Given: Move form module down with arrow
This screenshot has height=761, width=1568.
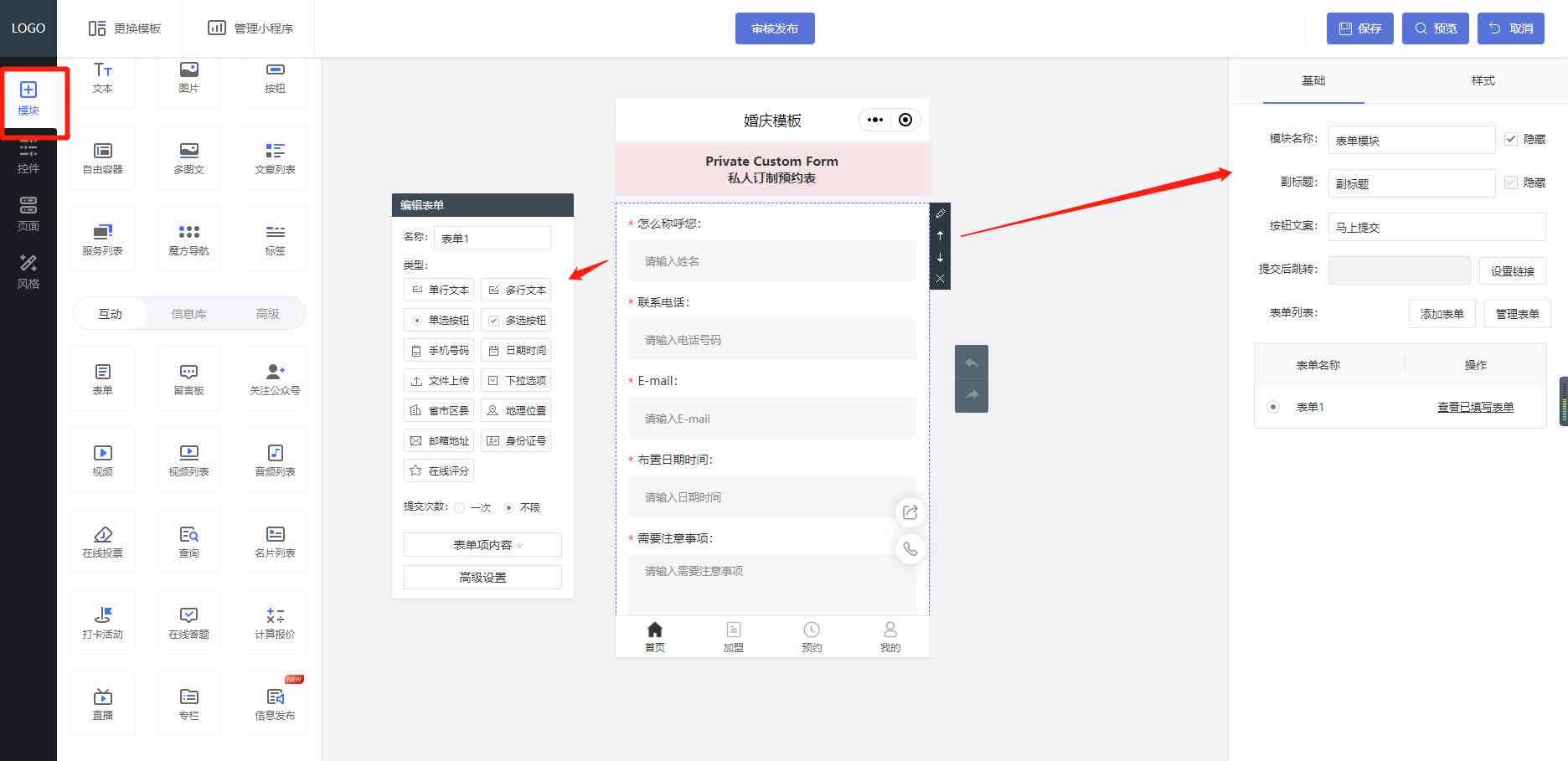Looking at the screenshot, I should coord(940,257).
